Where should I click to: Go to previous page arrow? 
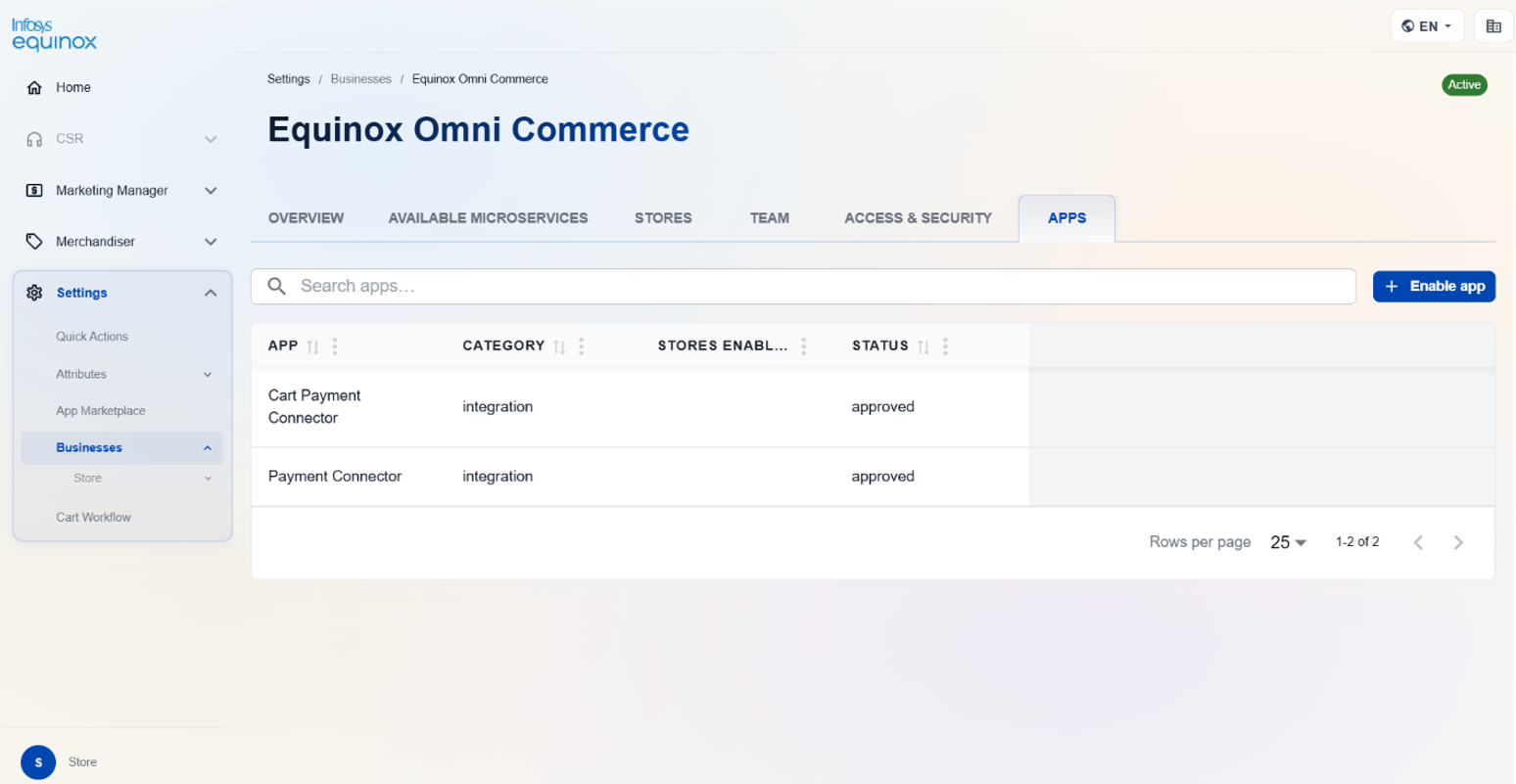[x=1418, y=542]
